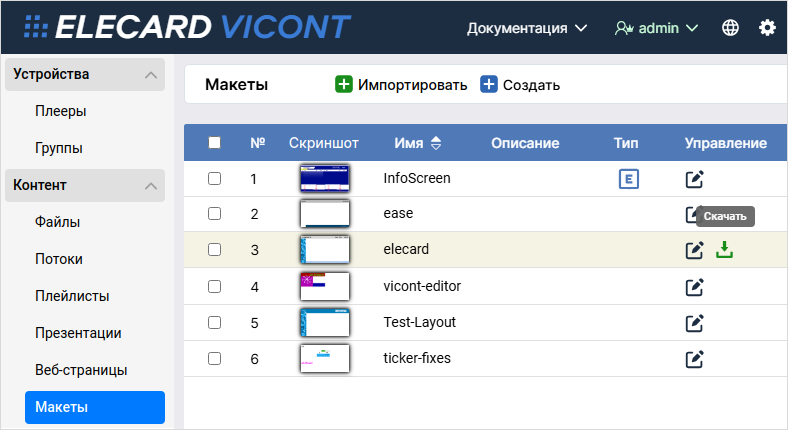
Task: Click the globe language icon
Action: coord(730,28)
